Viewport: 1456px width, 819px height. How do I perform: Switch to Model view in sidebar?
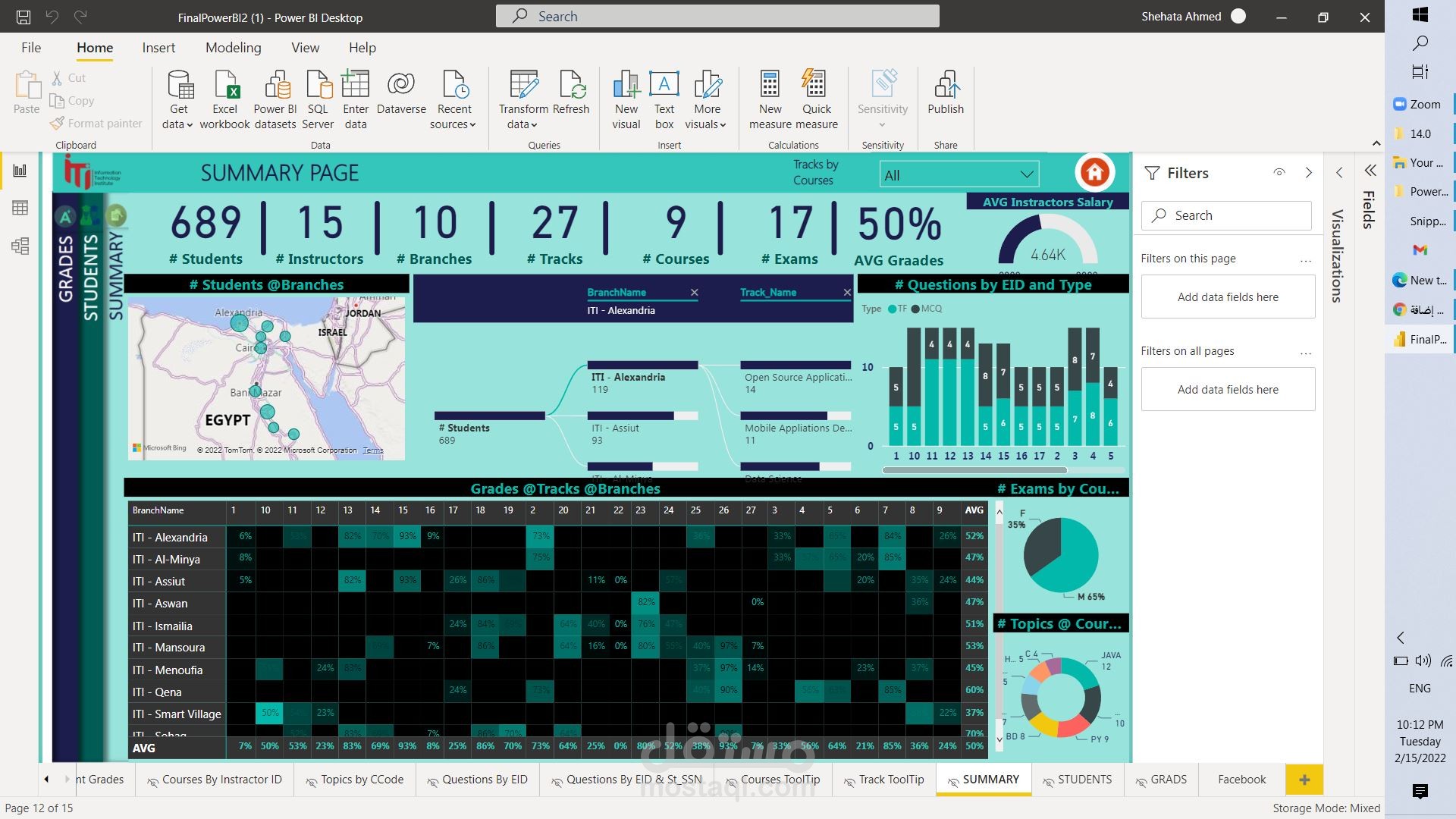tap(20, 246)
